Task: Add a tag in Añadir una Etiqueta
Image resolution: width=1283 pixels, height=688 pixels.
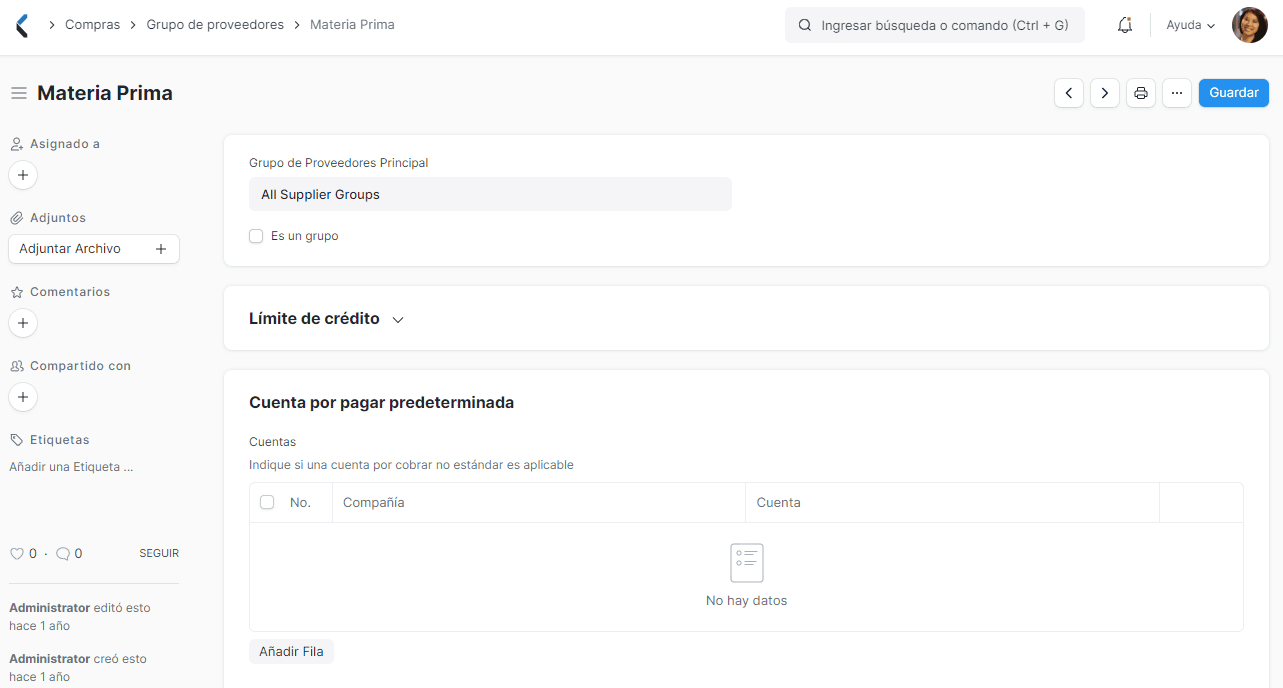Action: (71, 467)
